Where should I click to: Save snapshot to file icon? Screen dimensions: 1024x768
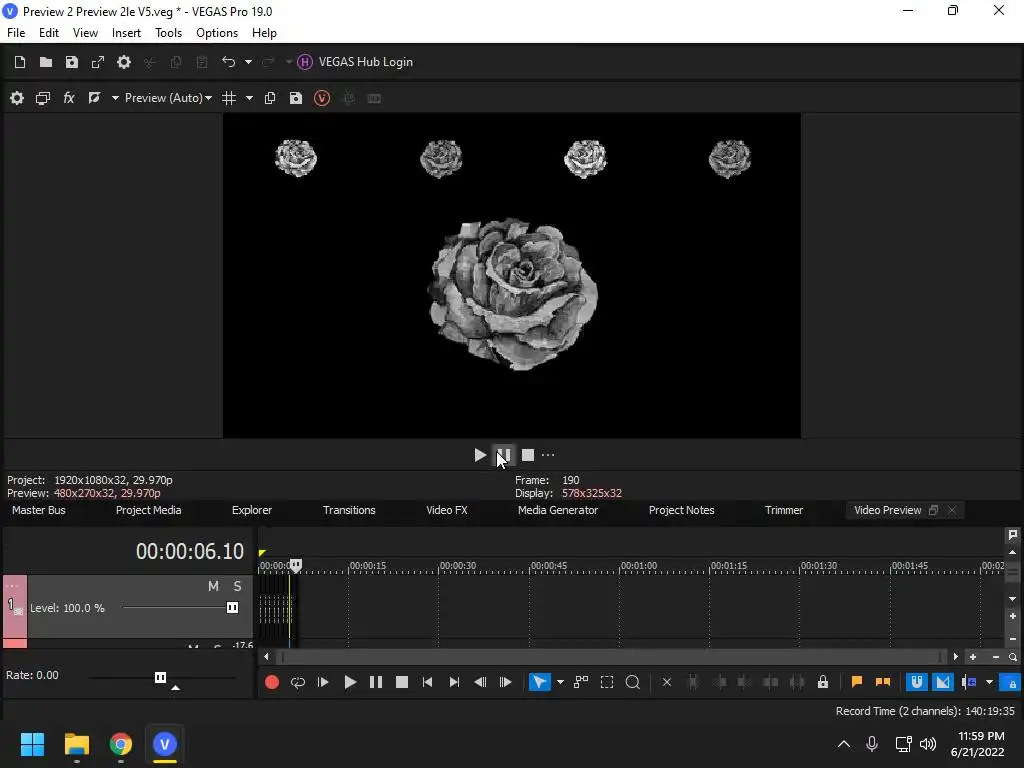[296, 98]
